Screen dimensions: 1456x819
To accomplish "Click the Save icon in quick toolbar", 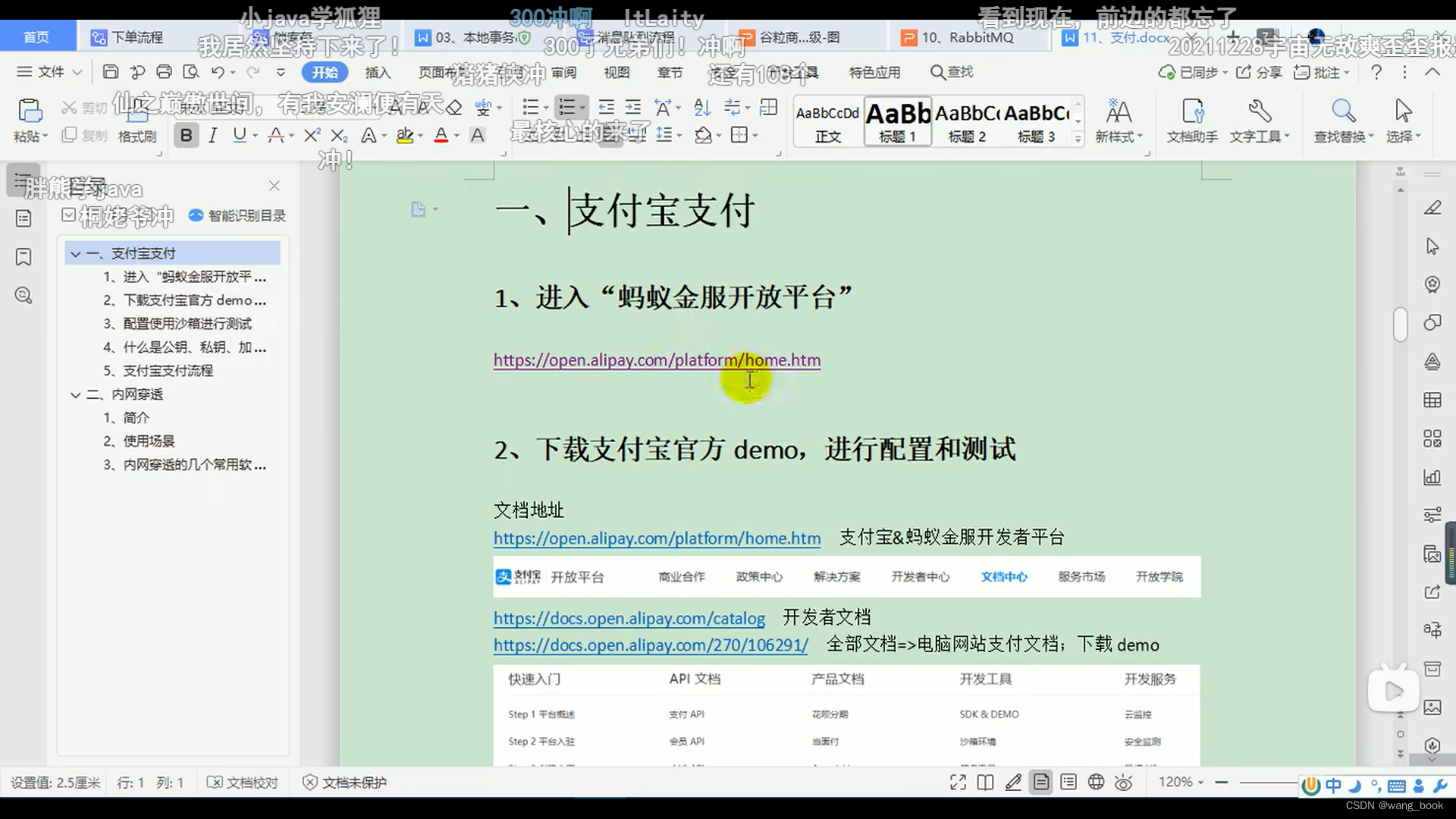I will (x=111, y=72).
